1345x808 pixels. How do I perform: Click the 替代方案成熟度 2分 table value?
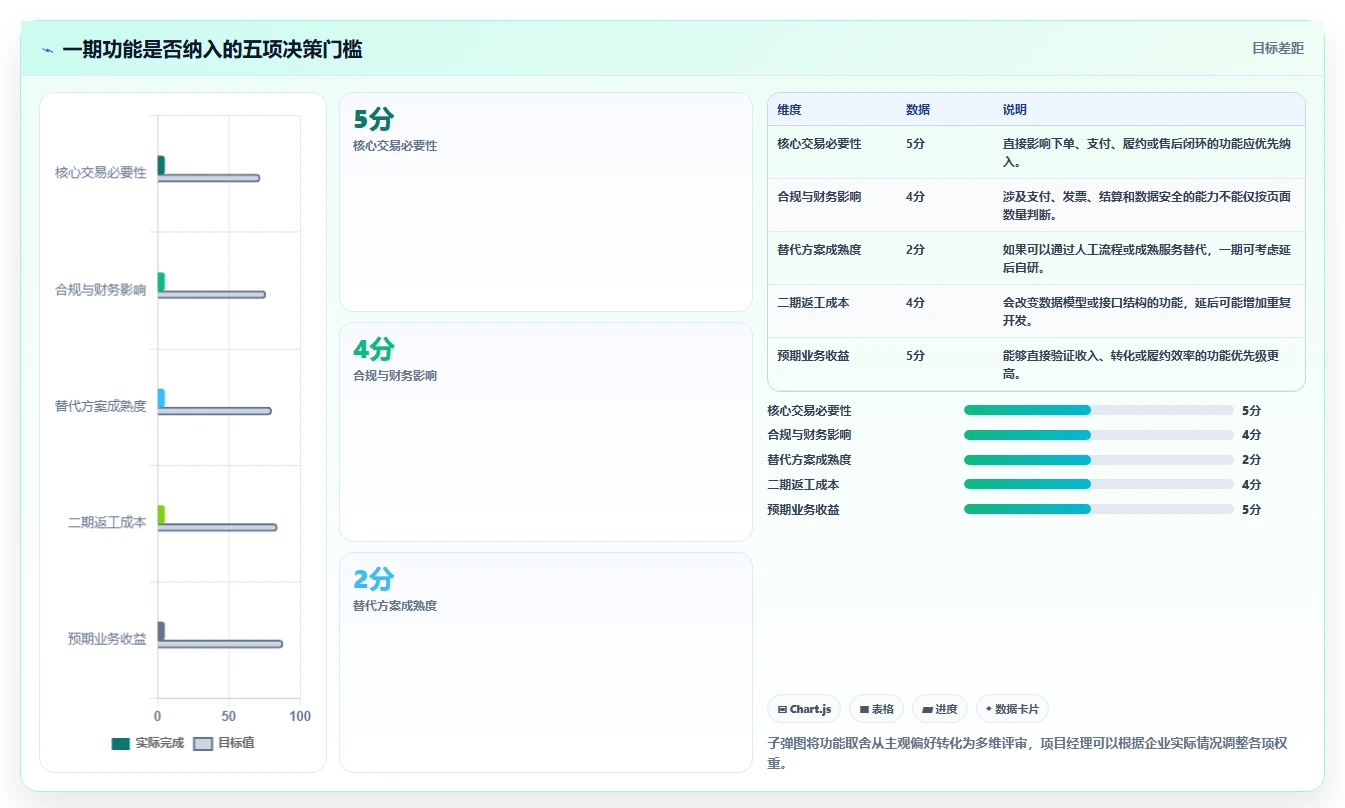(915, 250)
